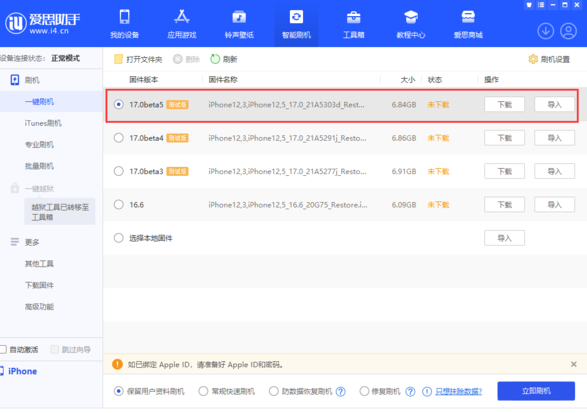
Task: Import local firmware via 导入 button
Action: click(x=504, y=238)
